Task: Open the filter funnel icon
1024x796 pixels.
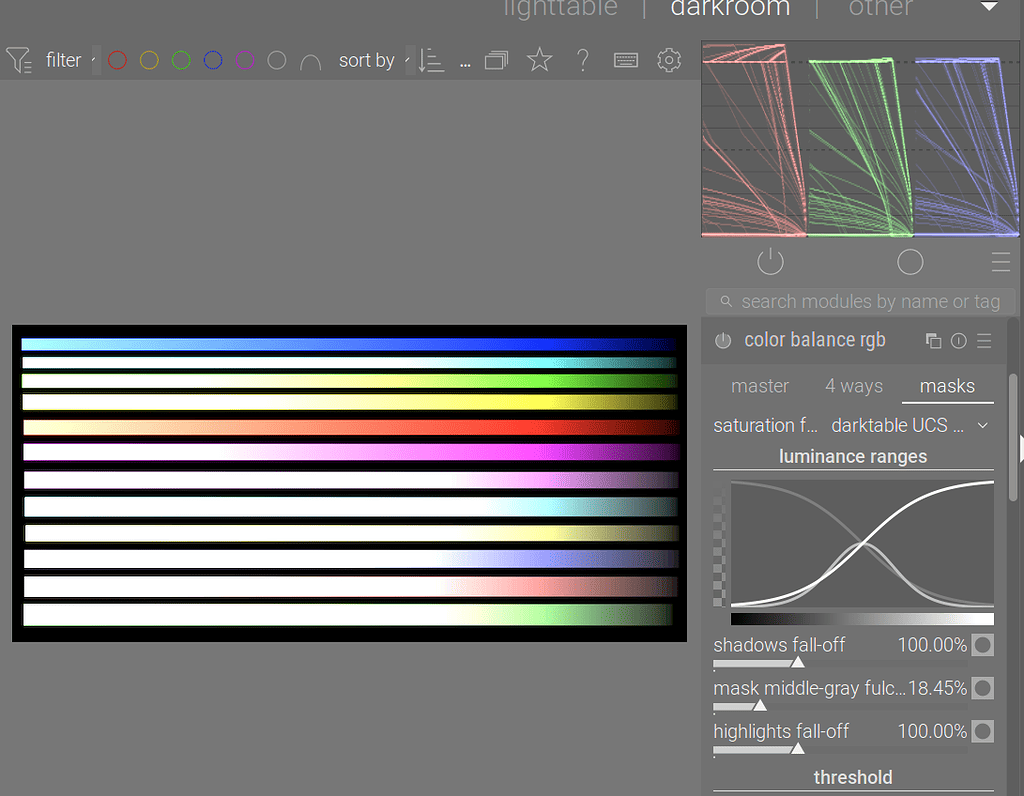Action: pyautogui.click(x=18, y=60)
